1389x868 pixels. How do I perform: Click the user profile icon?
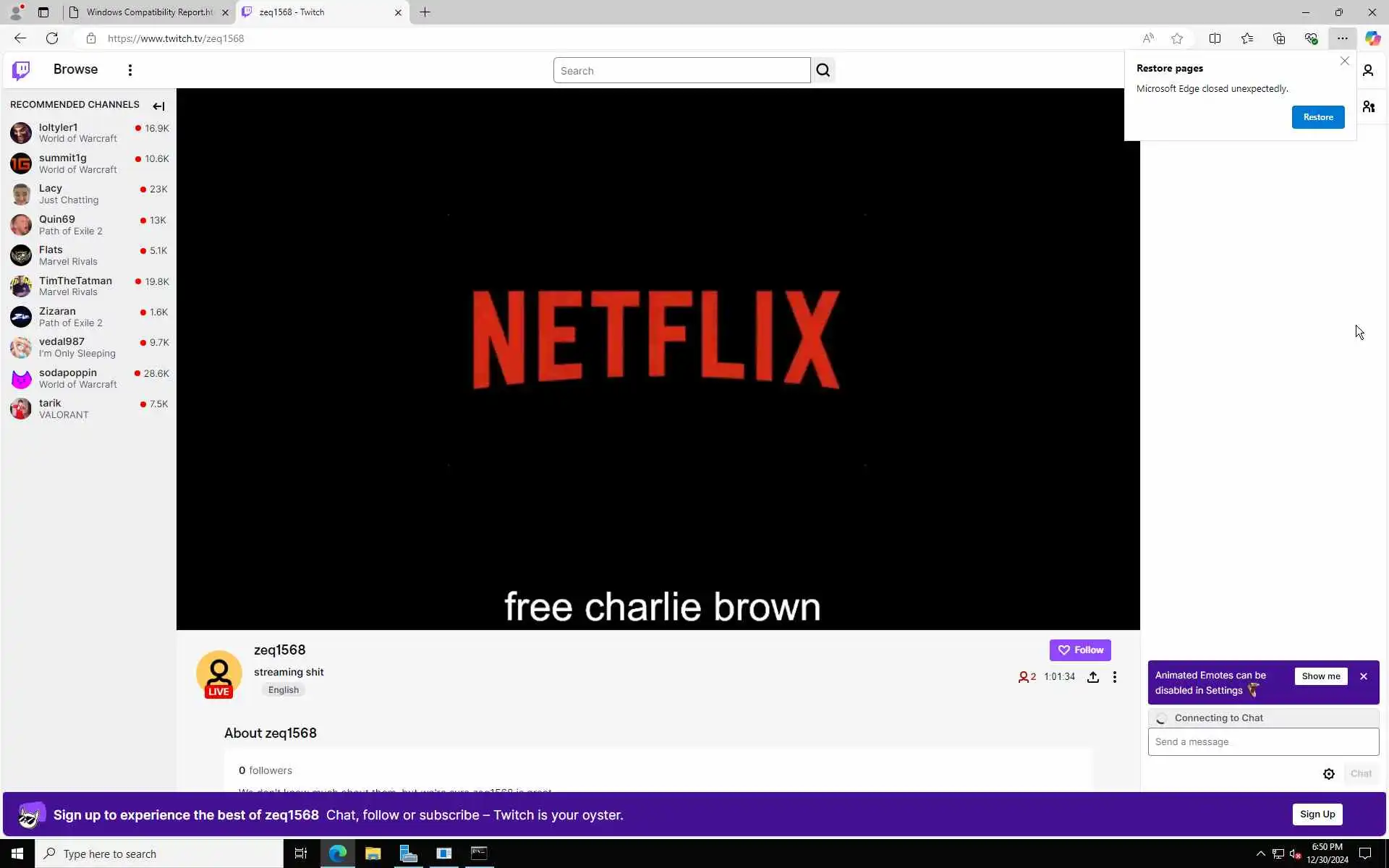point(1367,70)
